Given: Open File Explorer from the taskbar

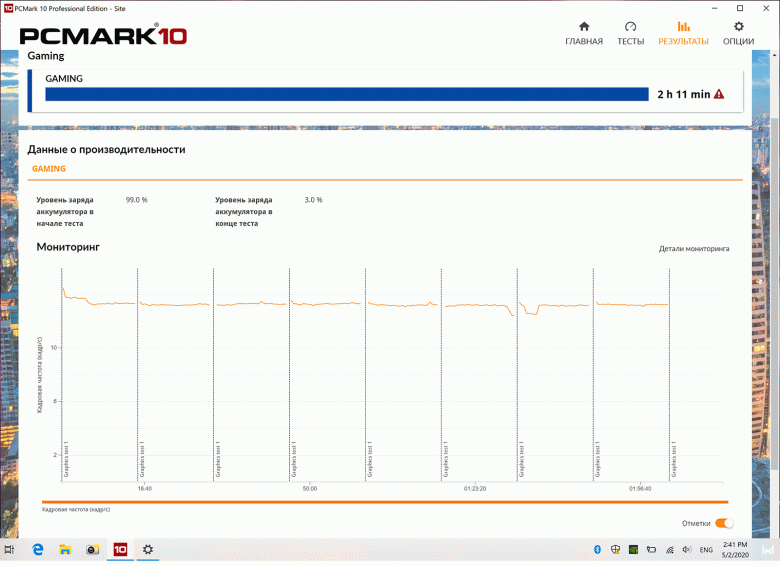Looking at the screenshot, I should [65, 550].
